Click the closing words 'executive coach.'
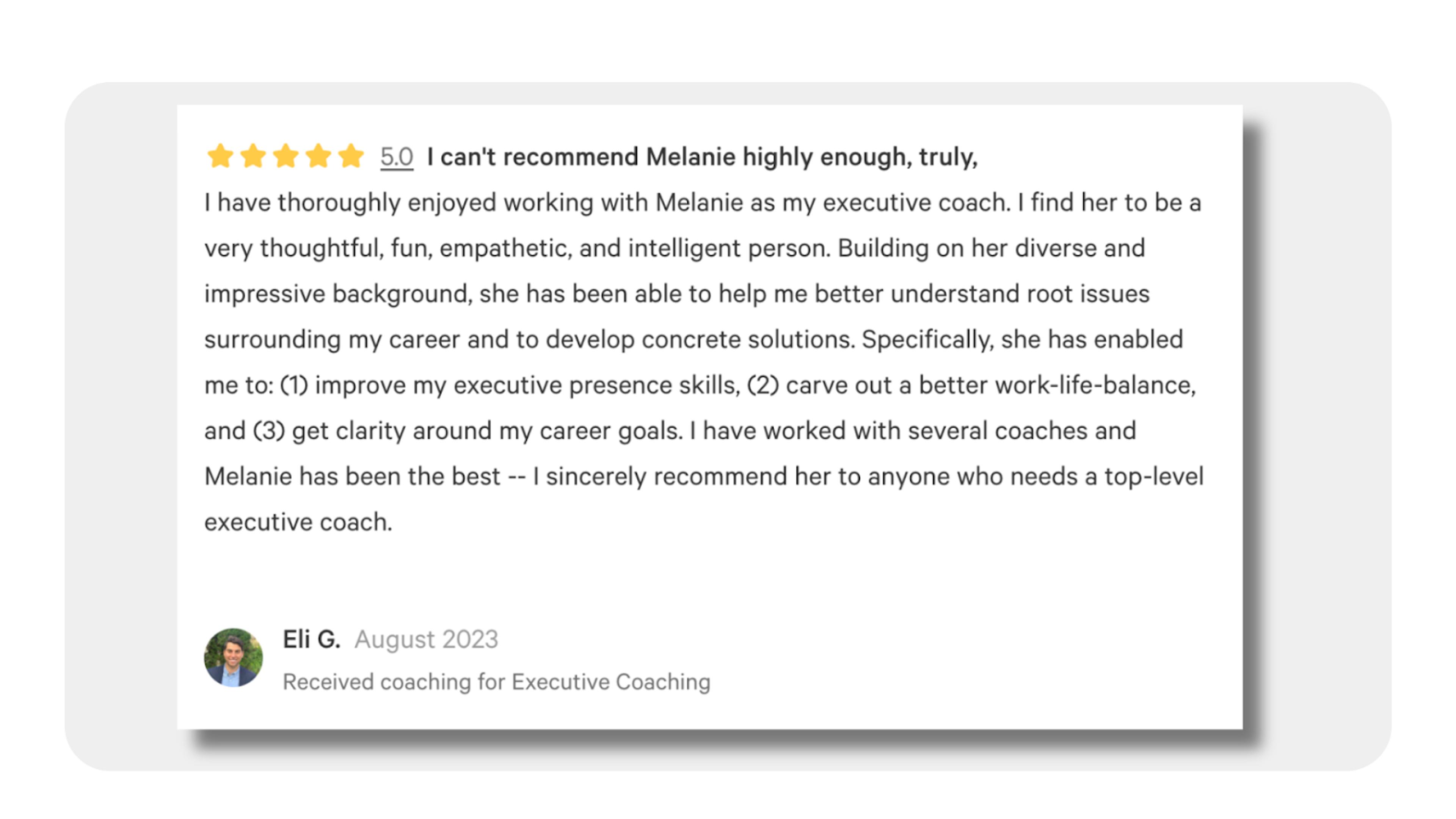 click(x=298, y=522)
